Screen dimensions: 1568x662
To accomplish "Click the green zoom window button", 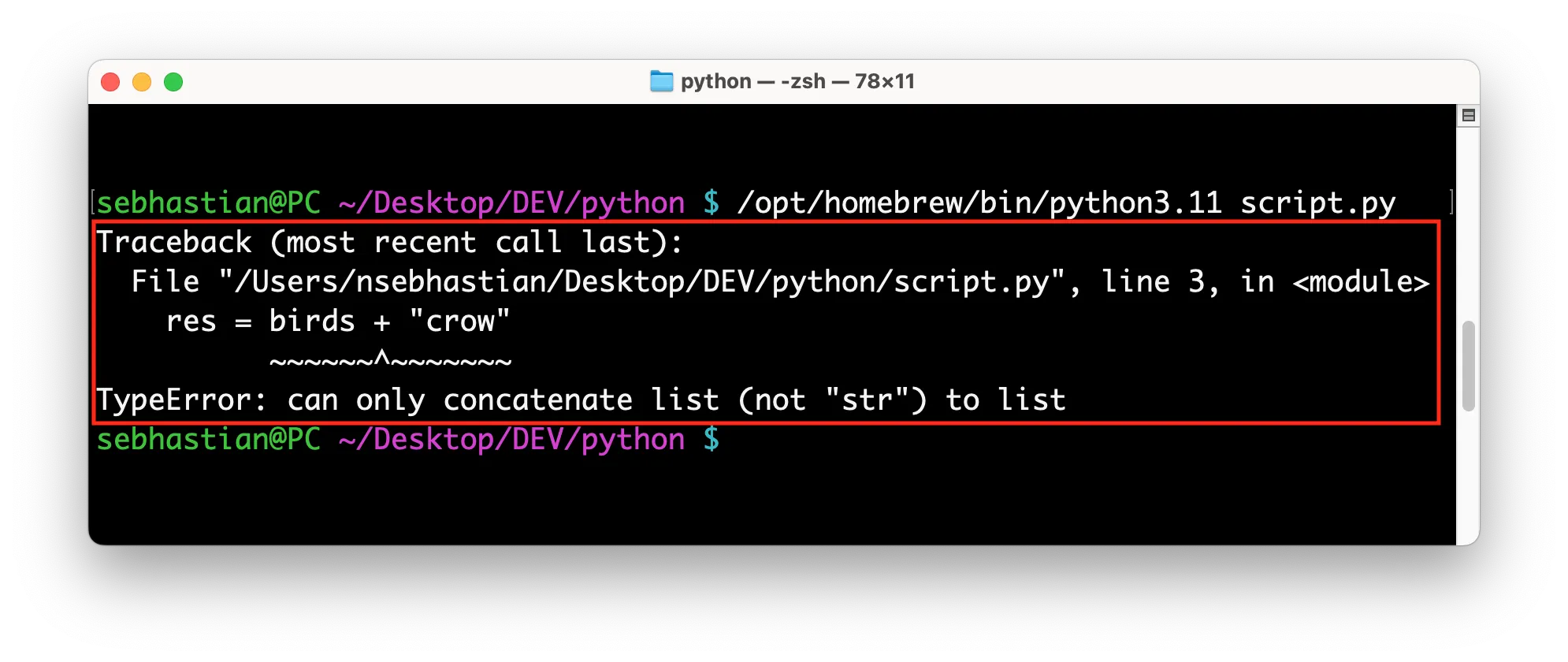I will [x=173, y=82].
